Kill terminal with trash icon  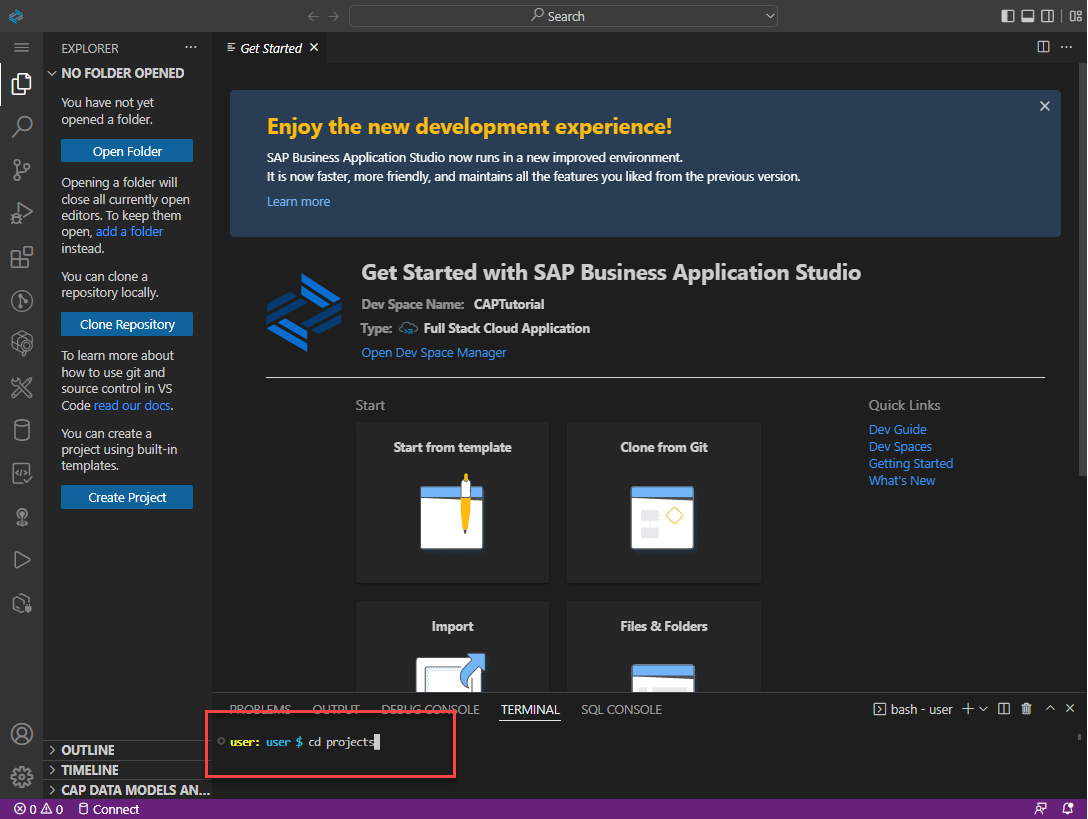click(x=1026, y=709)
